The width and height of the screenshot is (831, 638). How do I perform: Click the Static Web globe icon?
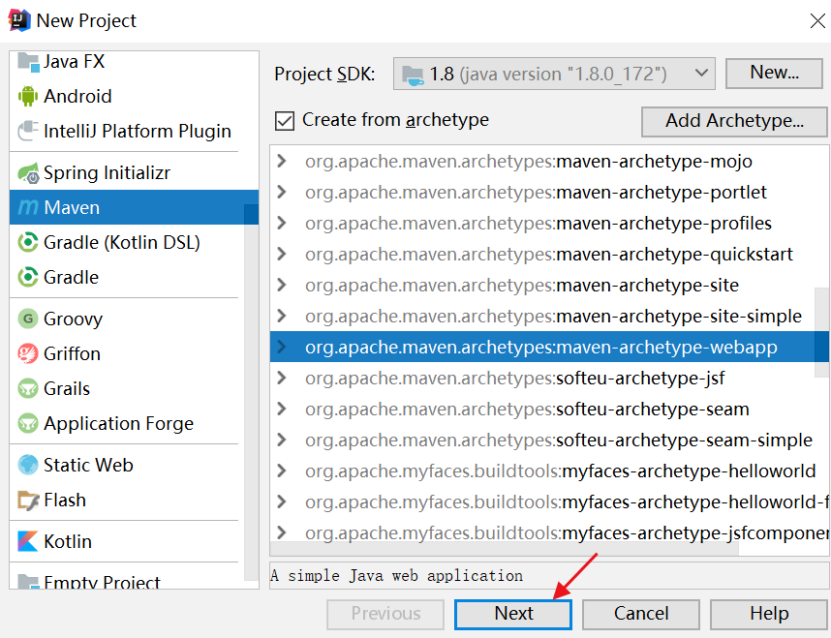[x=28, y=465]
